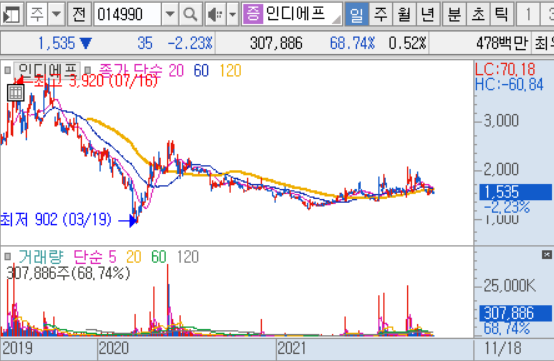Click the blue 307,886 volume tag on axis
The image size is (554, 361).
(x=515, y=313)
